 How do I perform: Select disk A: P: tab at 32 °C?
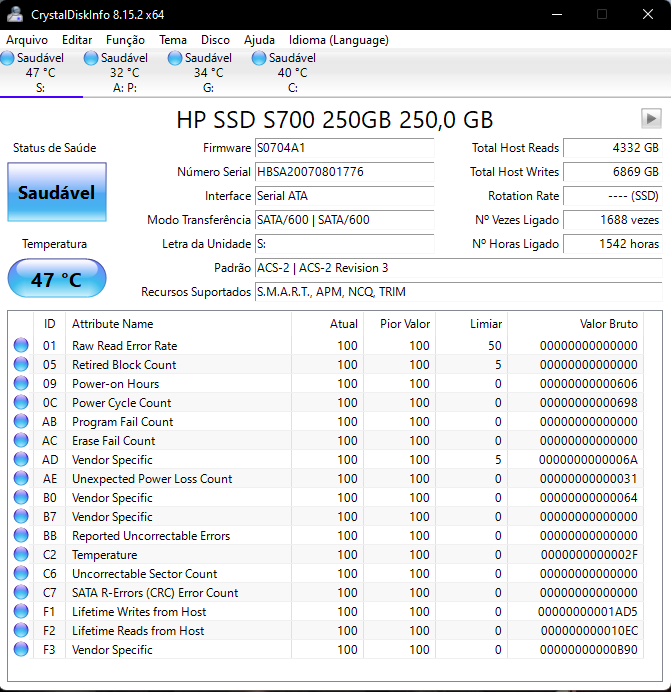125,73
